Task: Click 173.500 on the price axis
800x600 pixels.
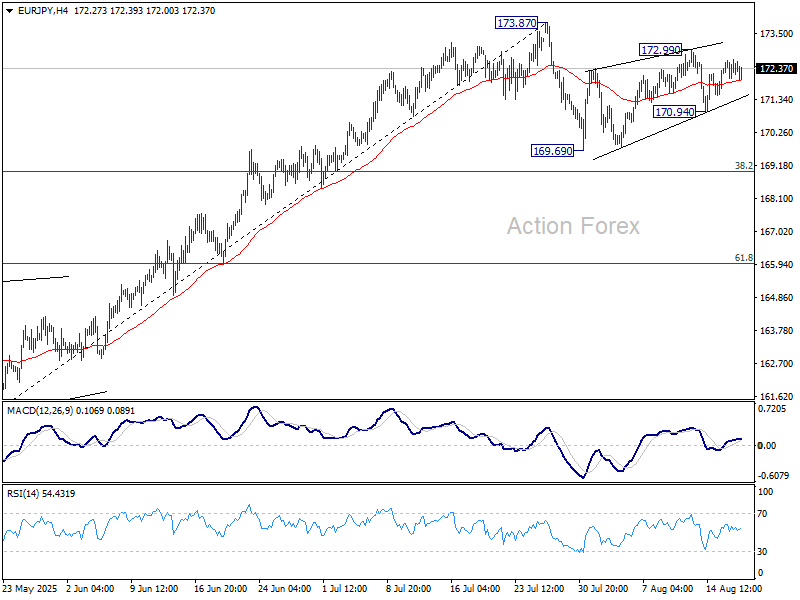Action: click(776, 35)
